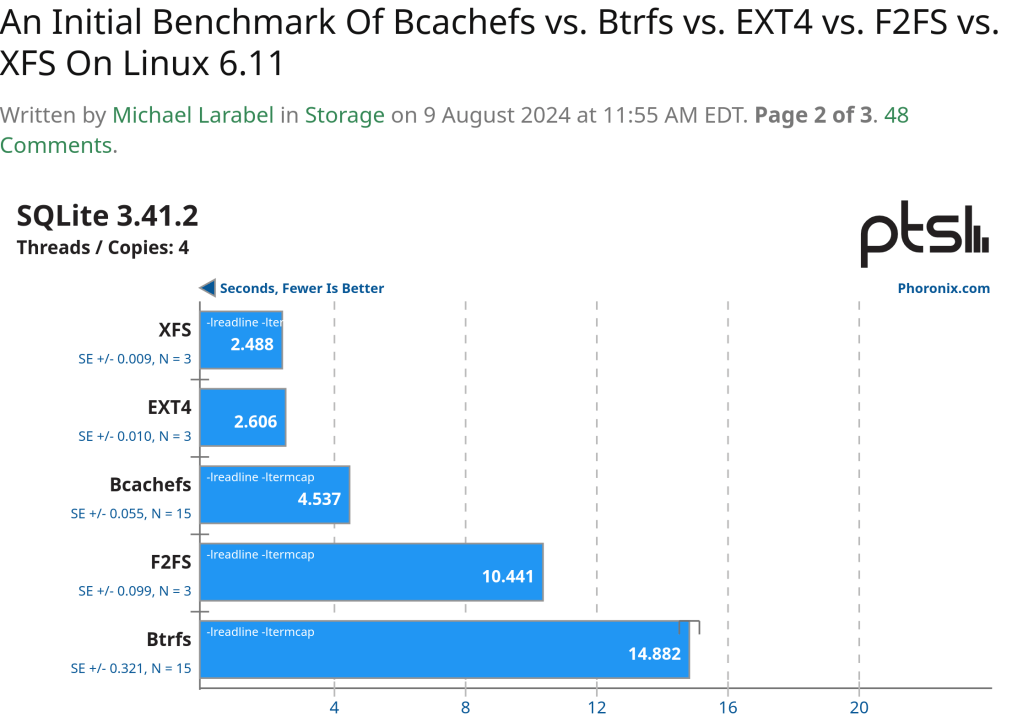Click the XFS 2.488 bar
The width and height of the screenshot is (1023, 728).
click(x=242, y=340)
